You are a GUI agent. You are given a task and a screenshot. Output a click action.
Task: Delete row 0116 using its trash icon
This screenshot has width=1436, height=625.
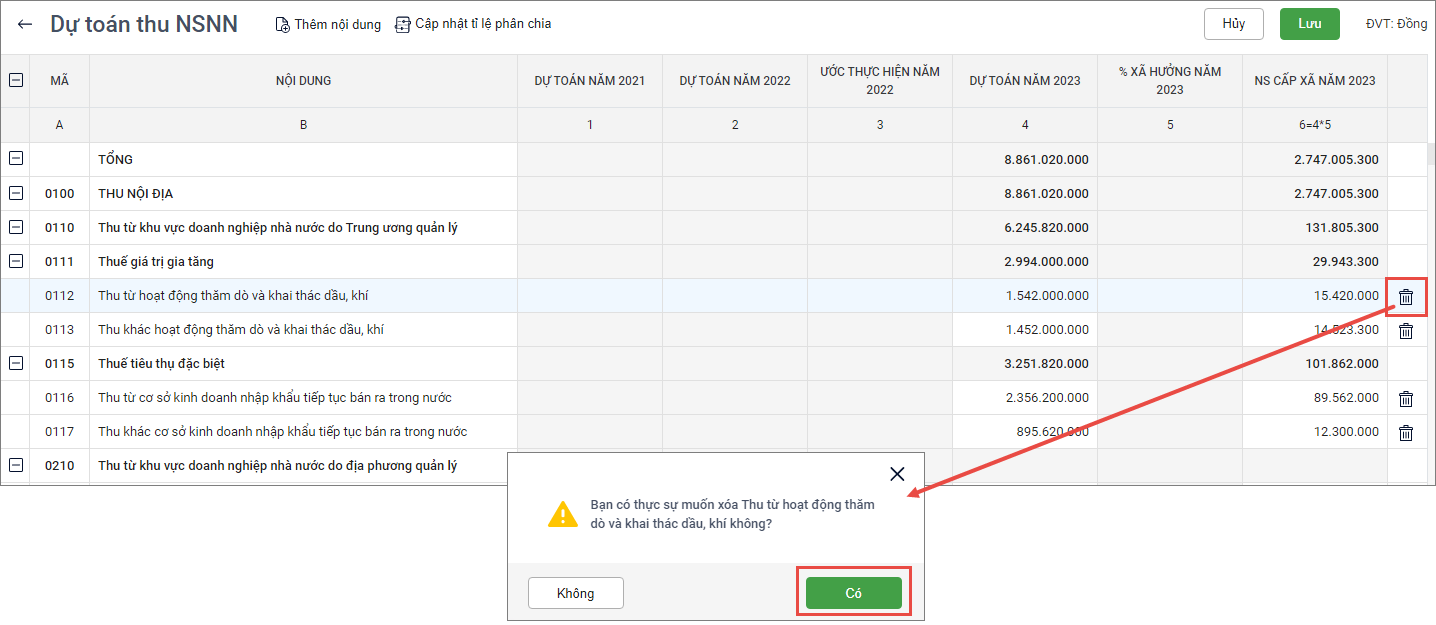pyautogui.click(x=1406, y=399)
